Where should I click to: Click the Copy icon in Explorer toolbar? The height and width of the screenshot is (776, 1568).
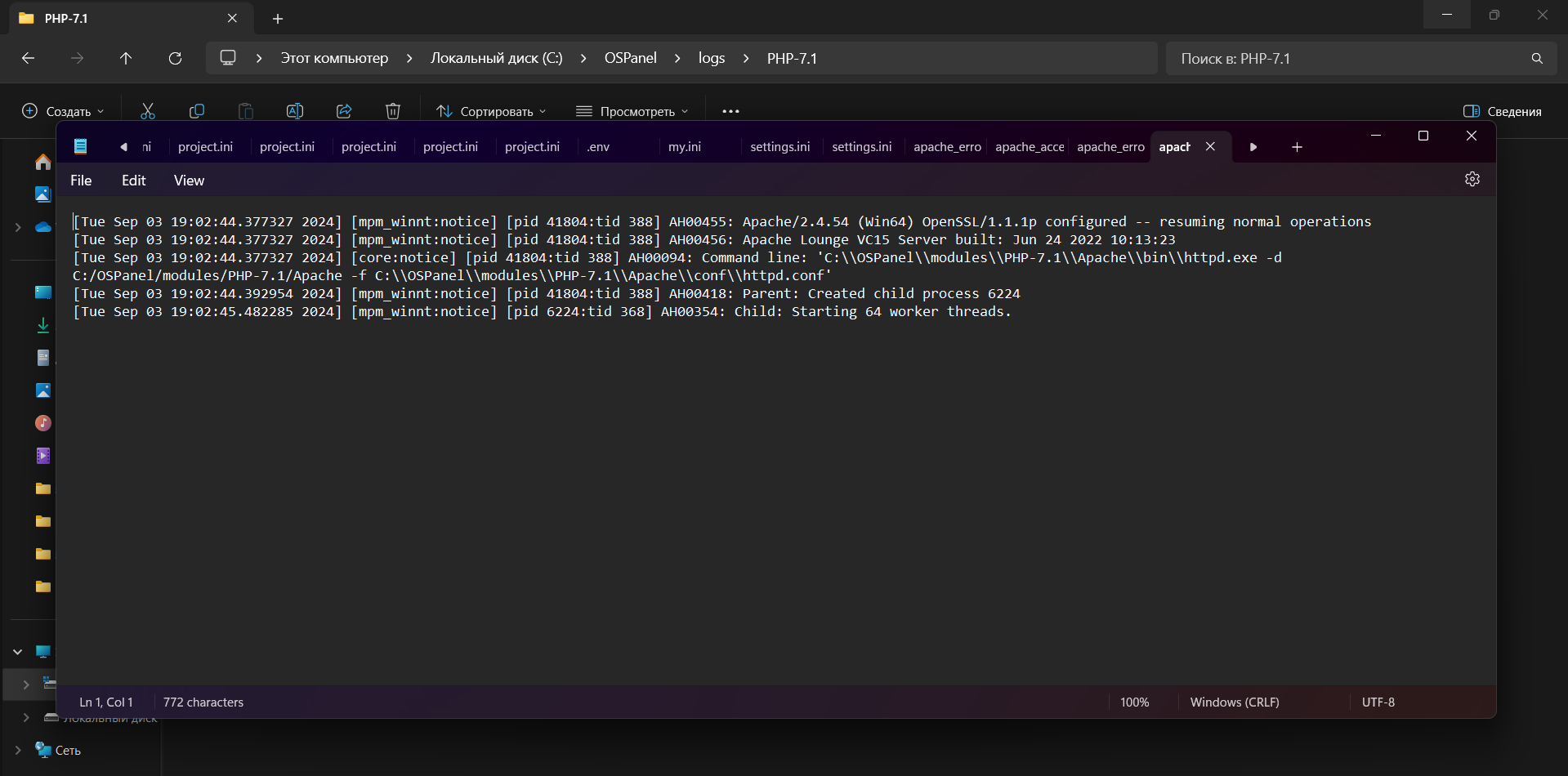pyautogui.click(x=197, y=111)
